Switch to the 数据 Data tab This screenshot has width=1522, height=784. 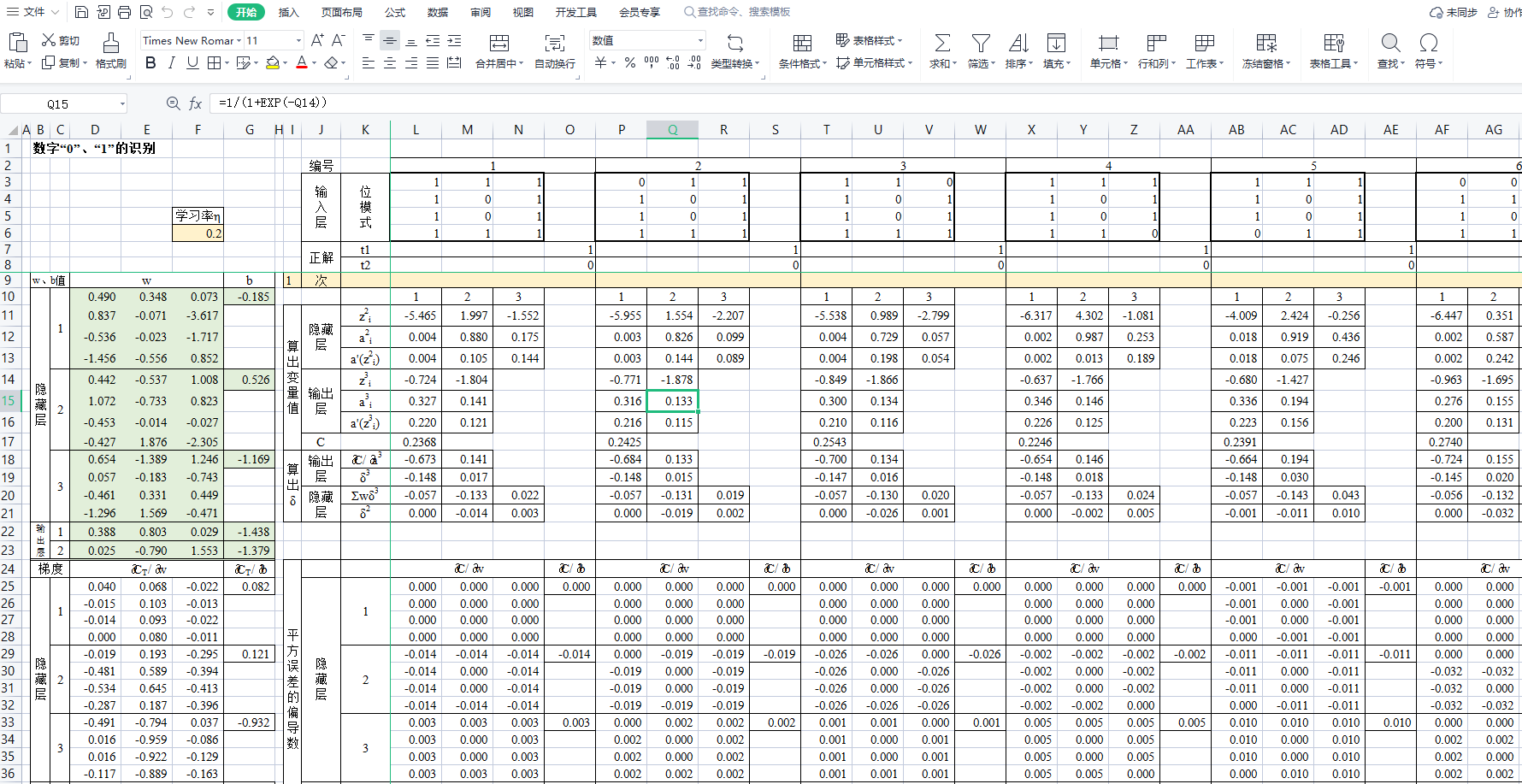click(x=438, y=12)
